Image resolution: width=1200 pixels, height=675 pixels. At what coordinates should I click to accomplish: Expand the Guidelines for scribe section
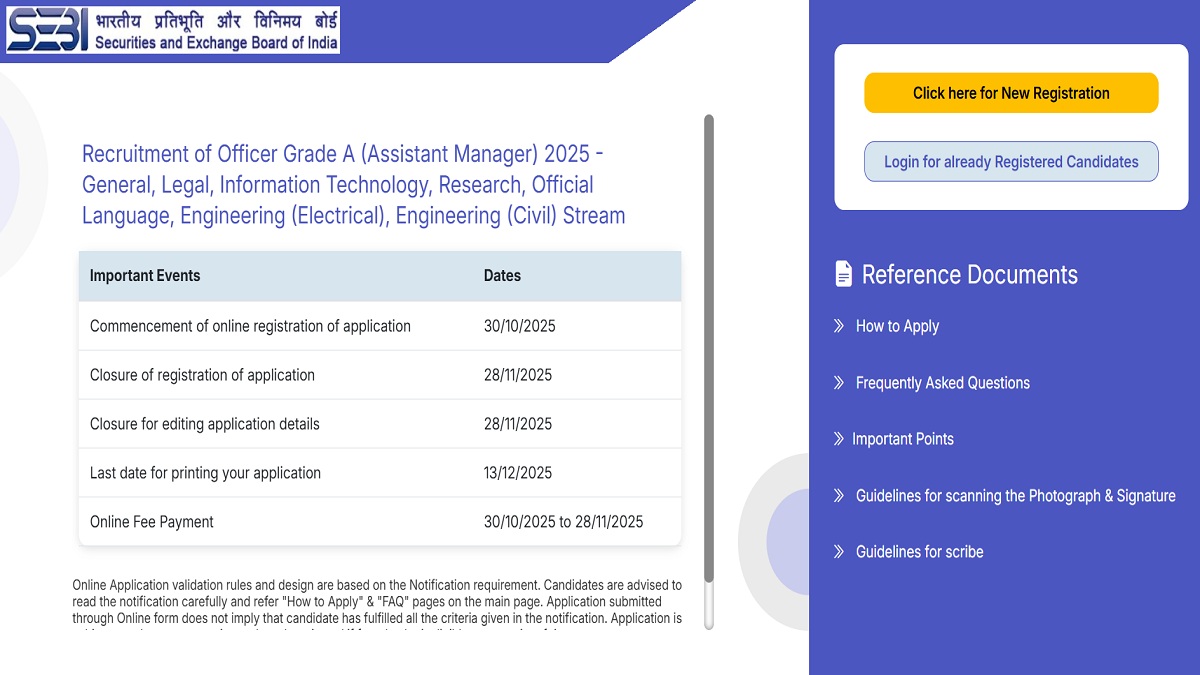919,551
